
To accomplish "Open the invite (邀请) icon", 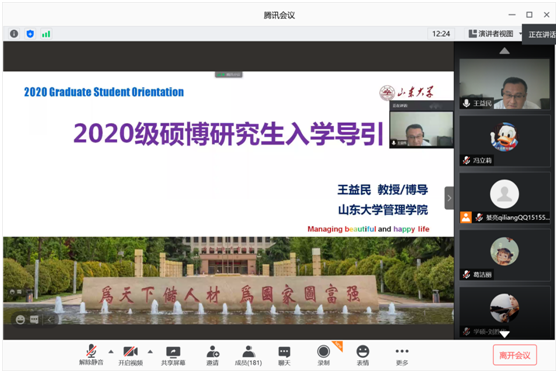I will coord(212,356).
